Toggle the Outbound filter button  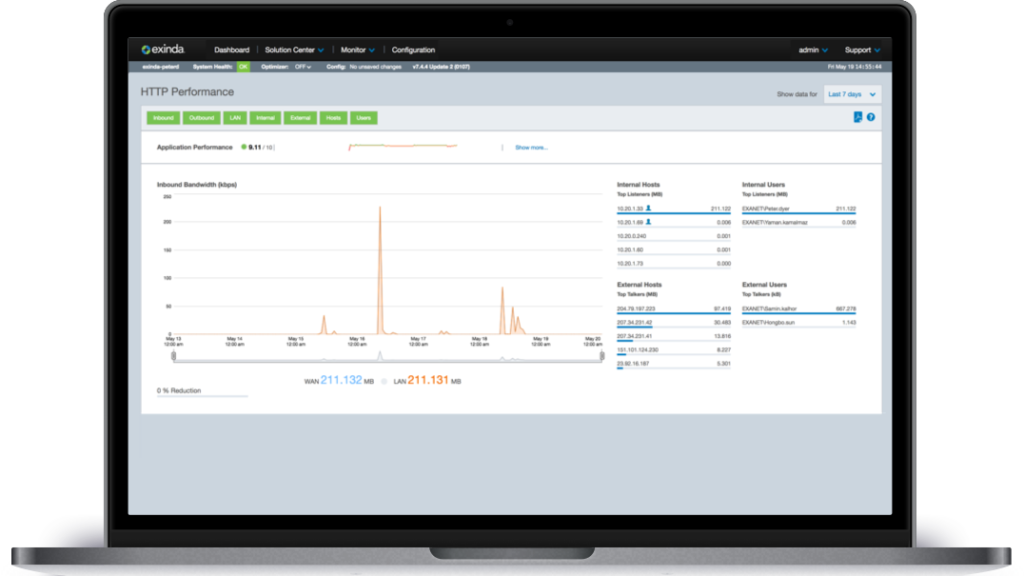(201, 118)
